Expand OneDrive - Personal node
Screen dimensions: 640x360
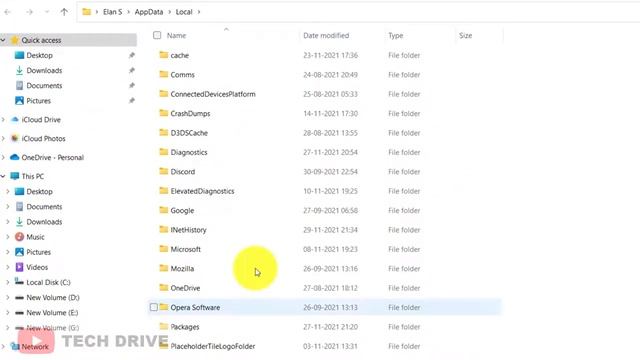3,157
